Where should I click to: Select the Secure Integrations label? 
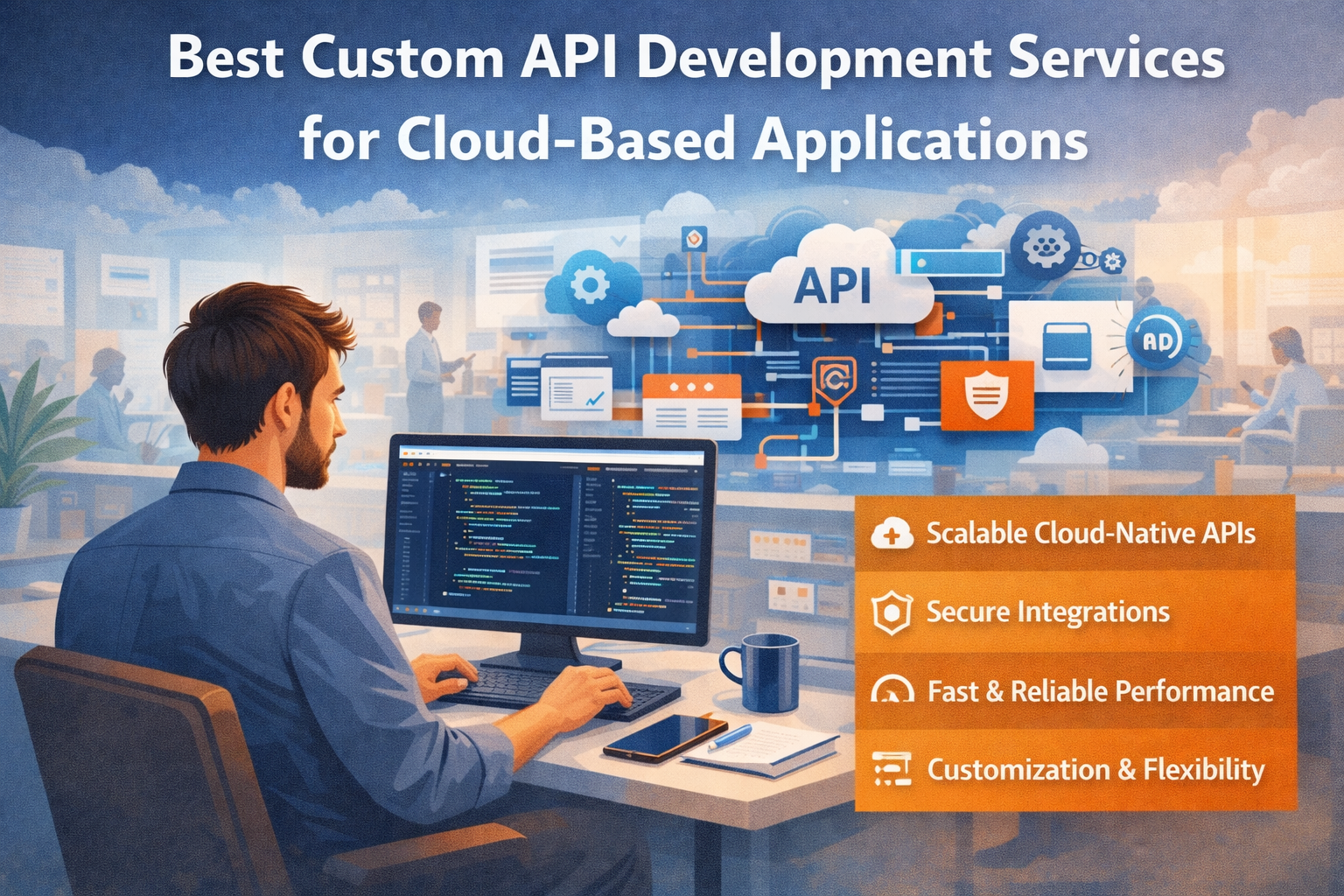[1047, 612]
